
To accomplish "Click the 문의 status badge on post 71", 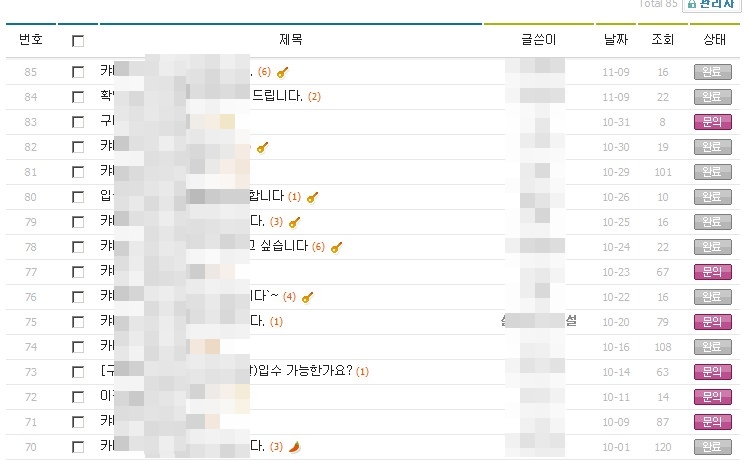I will tap(708, 422).
